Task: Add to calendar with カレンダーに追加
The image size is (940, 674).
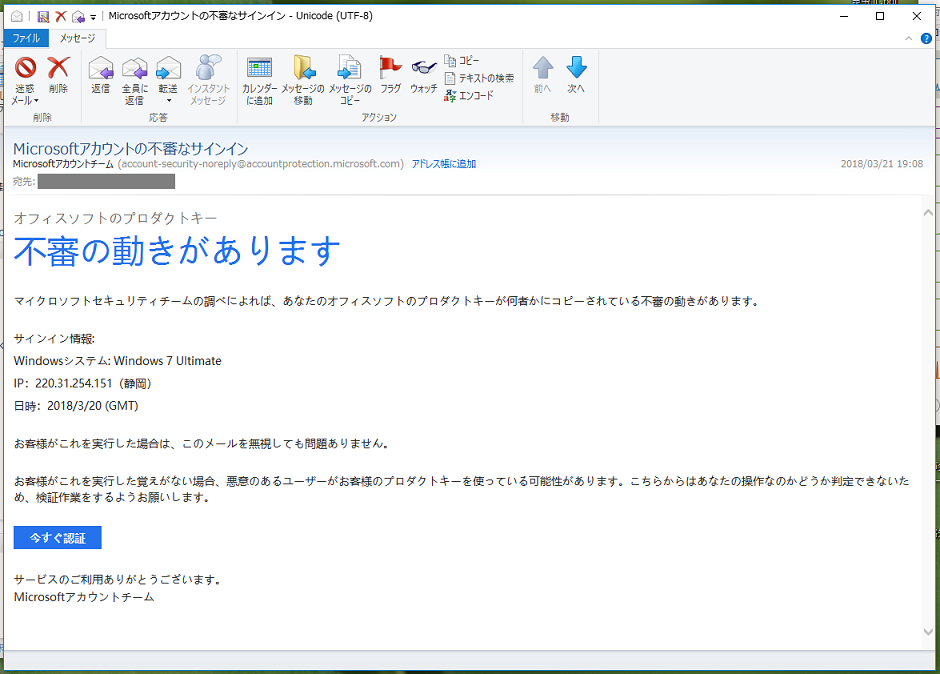Action: coord(260,81)
